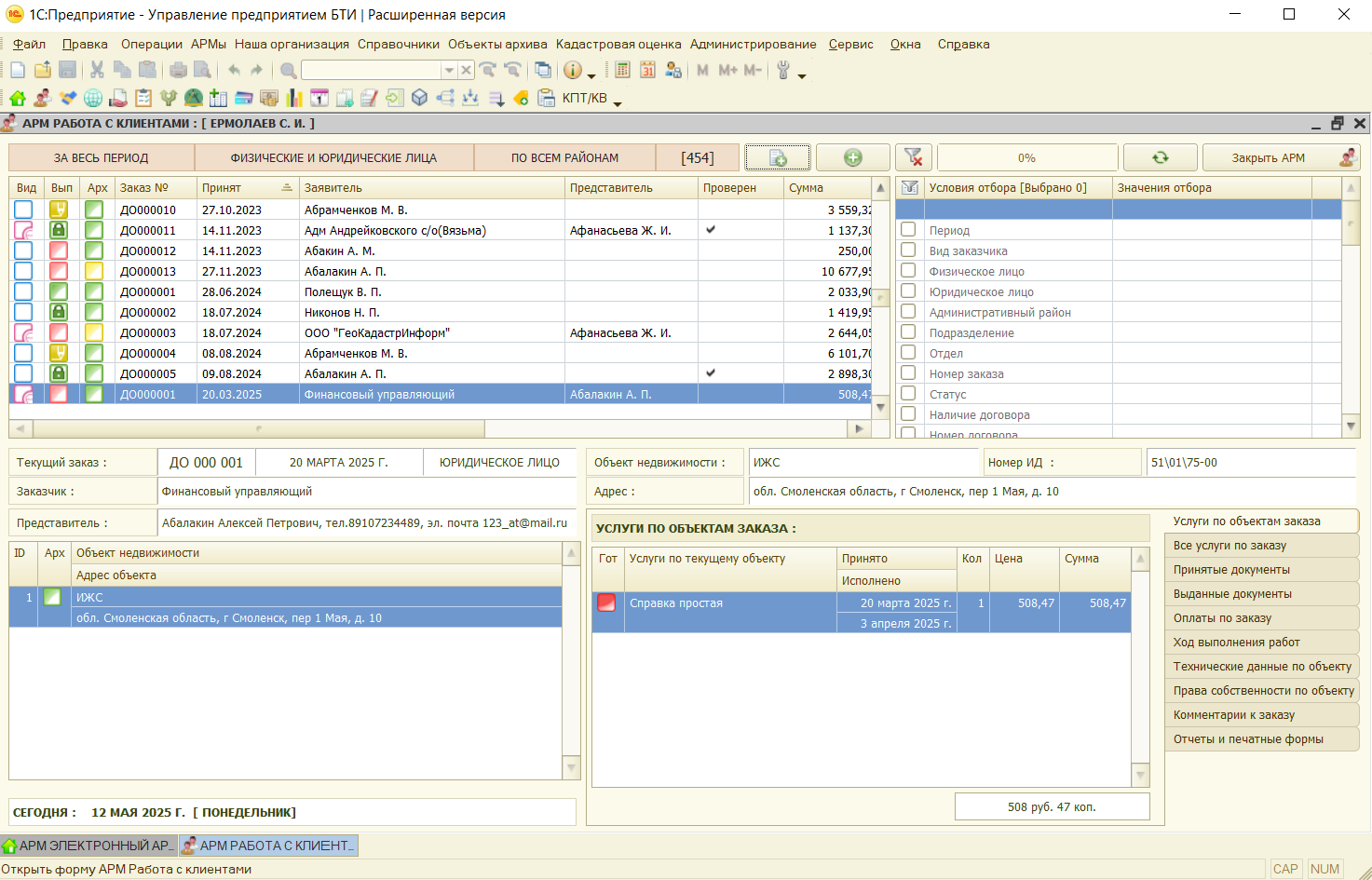Click the wrench settings toolbar icon

coord(782,70)
